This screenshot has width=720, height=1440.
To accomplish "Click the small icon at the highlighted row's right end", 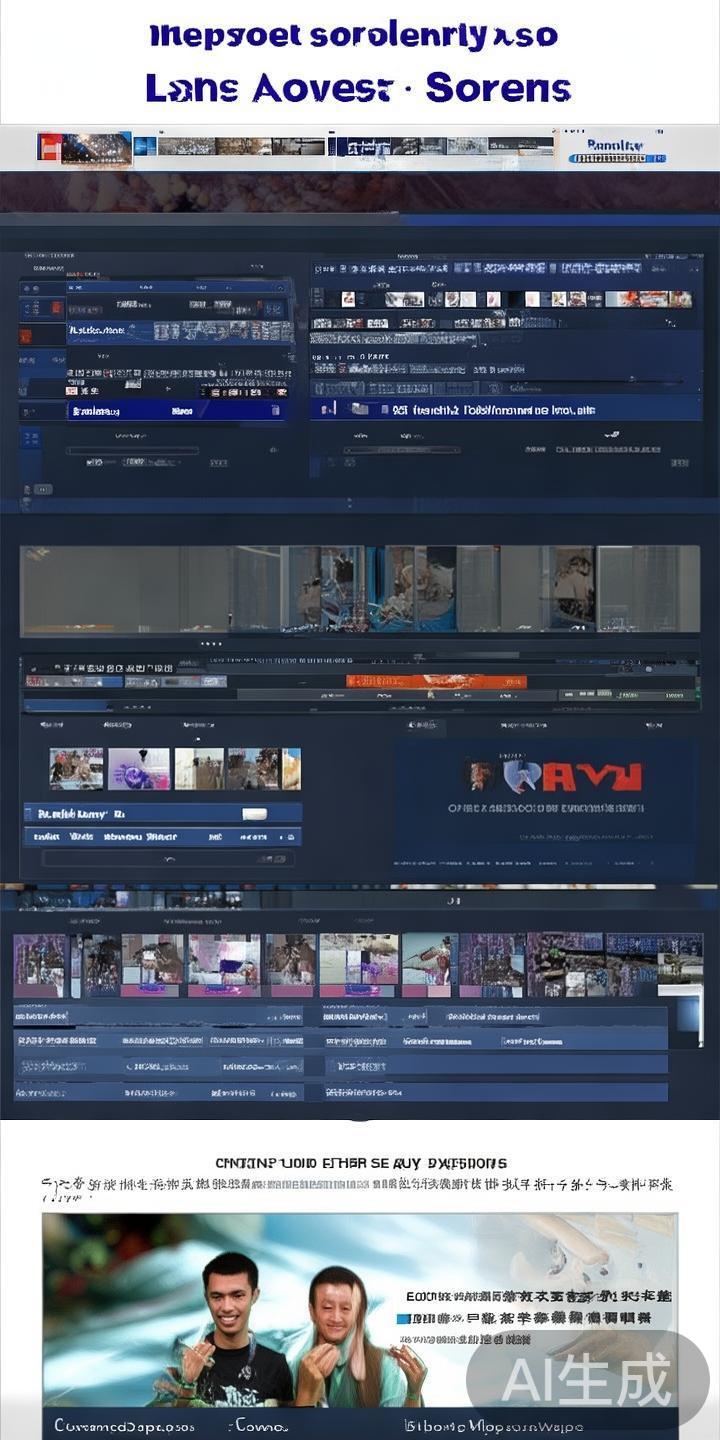I will click(x=275, y=411).
